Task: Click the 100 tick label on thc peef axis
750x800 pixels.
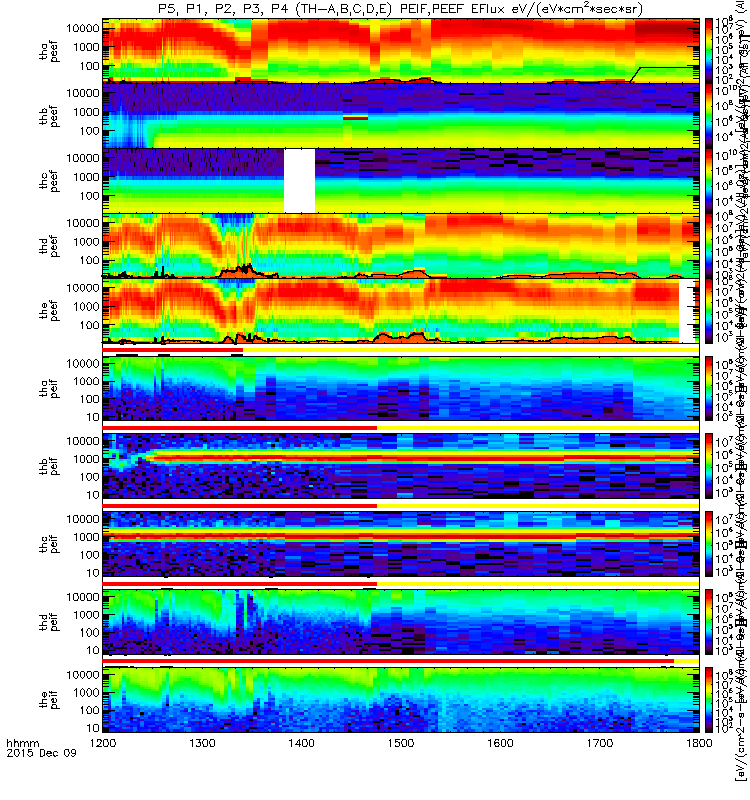Action: (90, 195)
